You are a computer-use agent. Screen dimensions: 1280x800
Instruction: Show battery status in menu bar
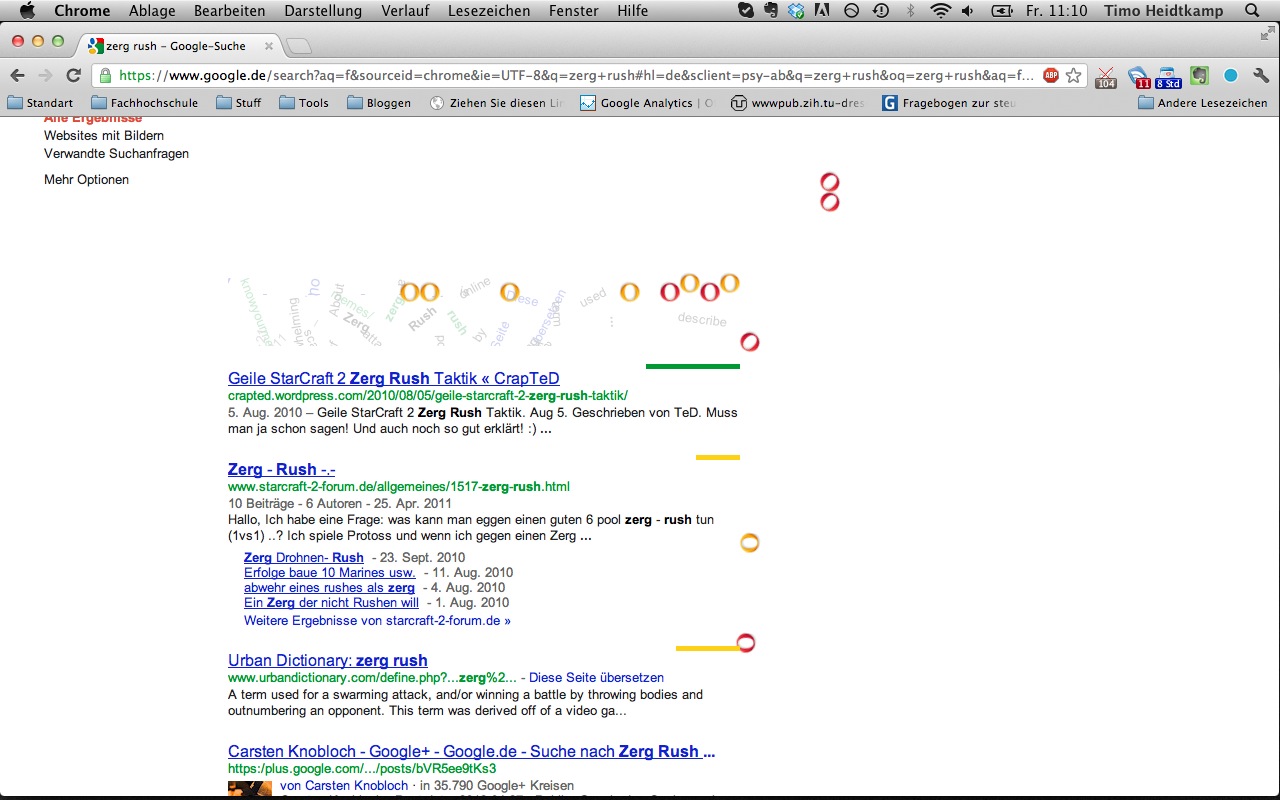point(1001,11)
